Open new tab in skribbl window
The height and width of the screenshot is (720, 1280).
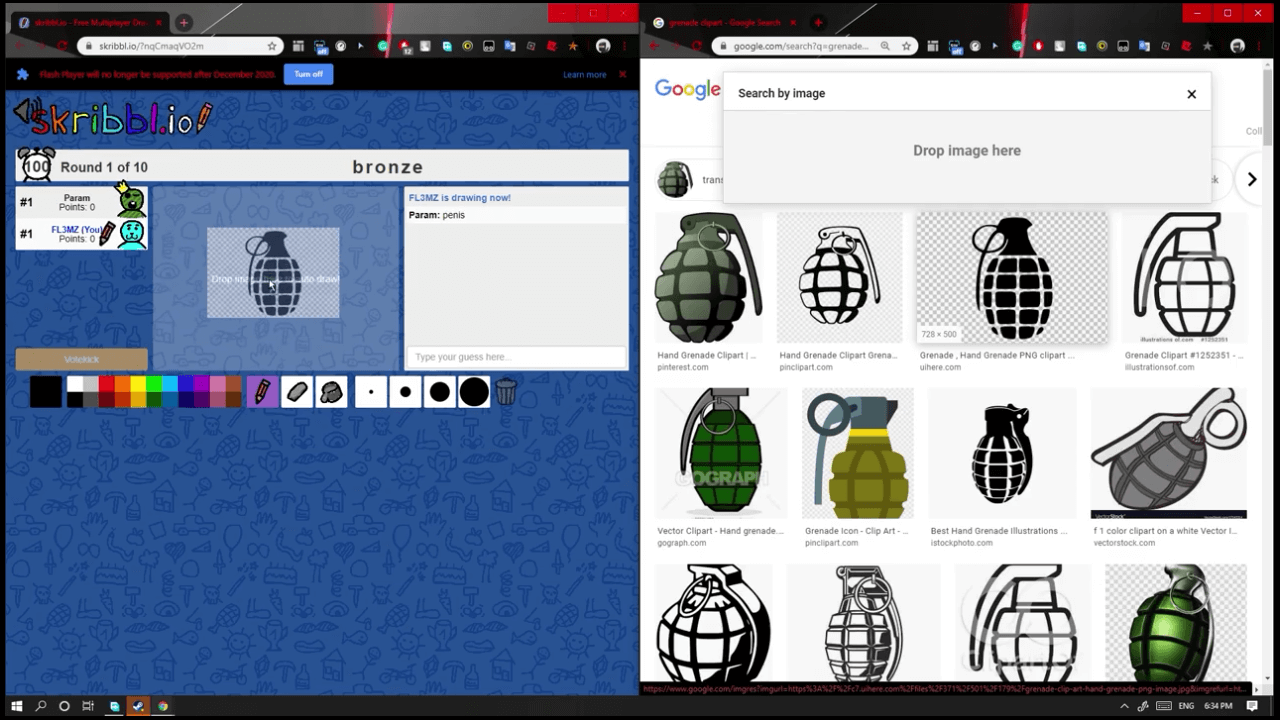coord(184,22)
